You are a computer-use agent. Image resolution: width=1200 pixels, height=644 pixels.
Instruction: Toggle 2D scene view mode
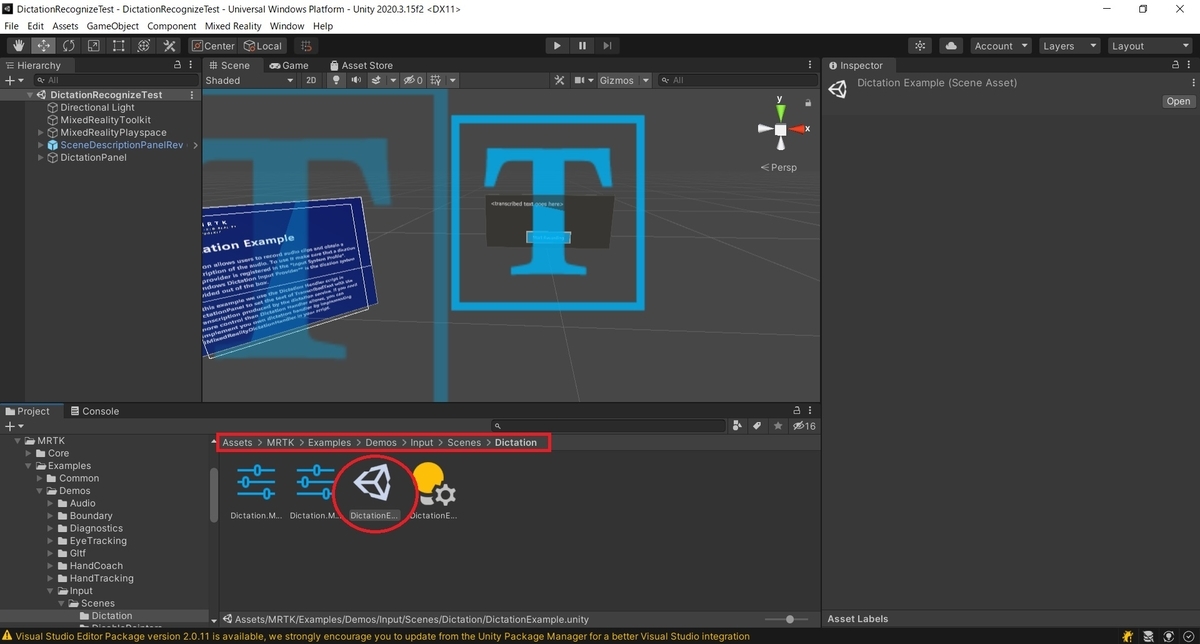click(x=311, y=80)
